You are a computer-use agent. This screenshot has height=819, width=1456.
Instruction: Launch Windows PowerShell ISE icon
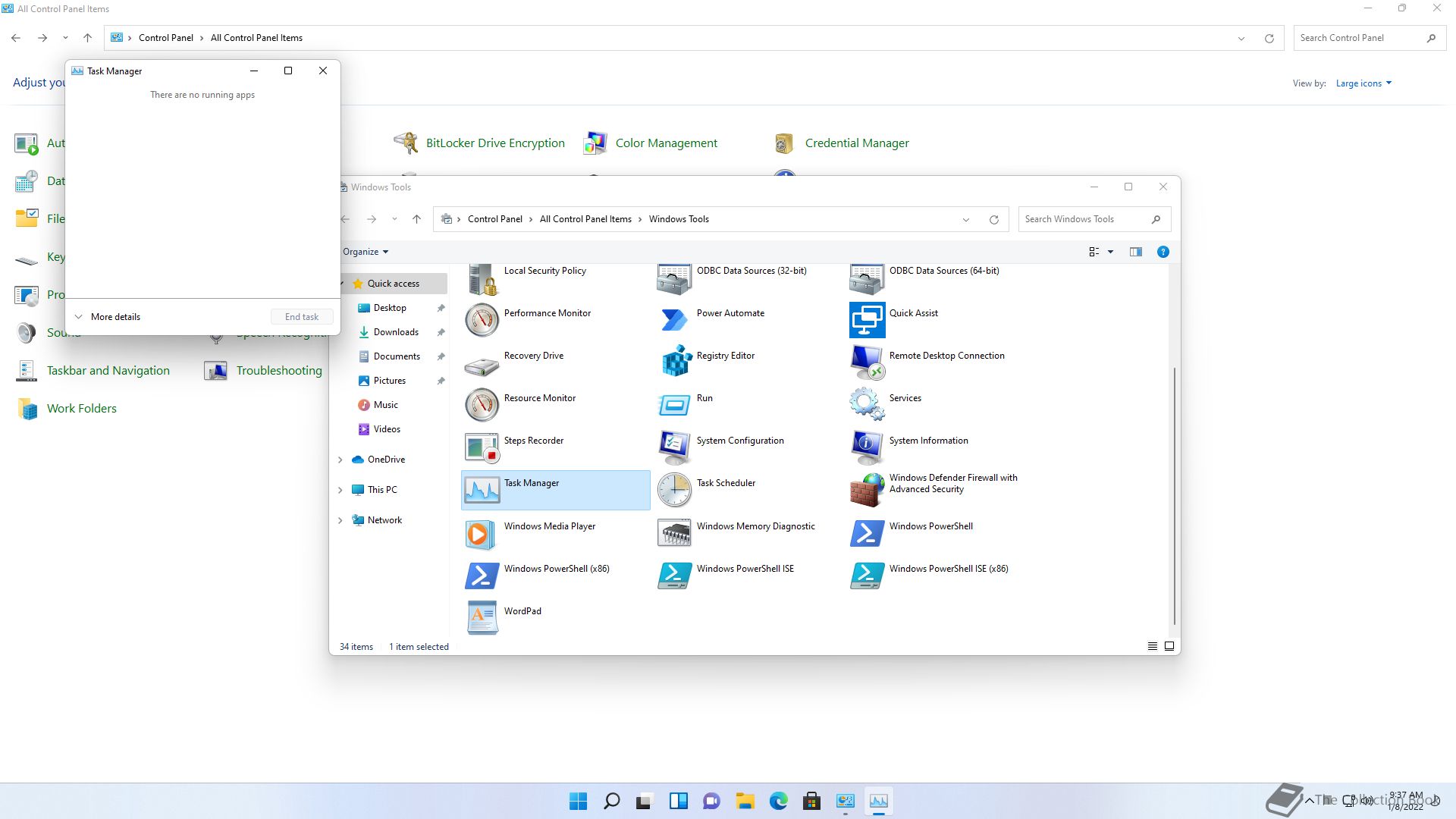(675, 576)
